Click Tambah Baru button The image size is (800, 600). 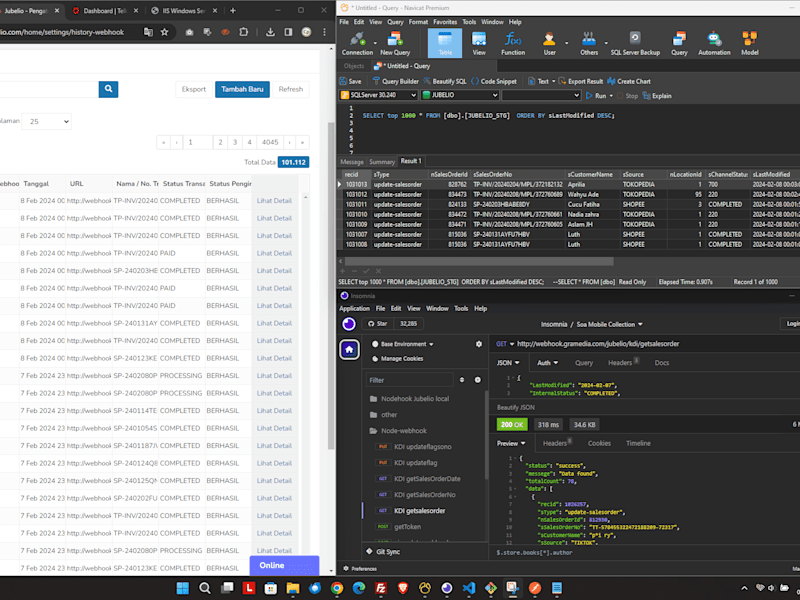click(242, 89)
